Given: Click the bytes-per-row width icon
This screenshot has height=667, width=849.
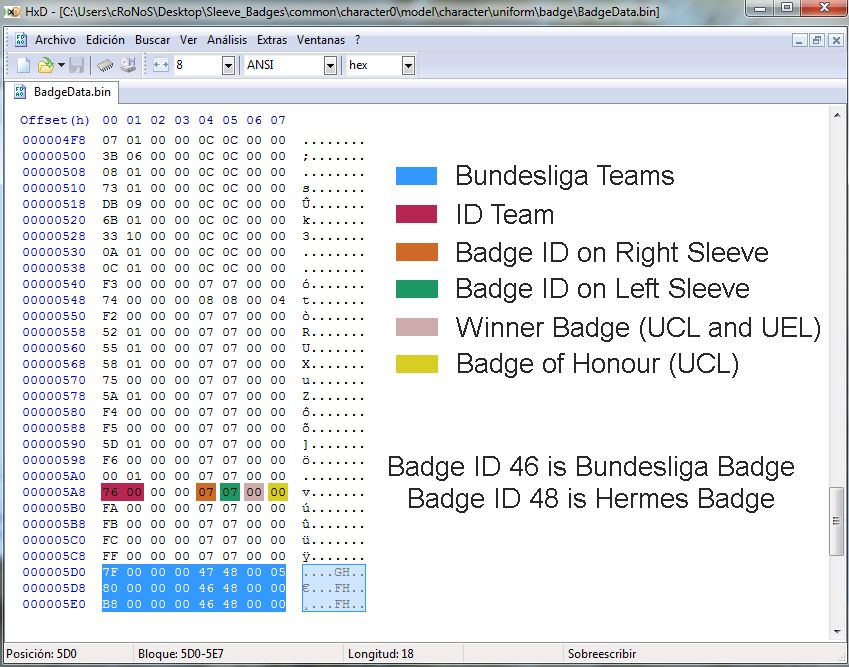Looking at the screenshot, I should pos(161,65).
